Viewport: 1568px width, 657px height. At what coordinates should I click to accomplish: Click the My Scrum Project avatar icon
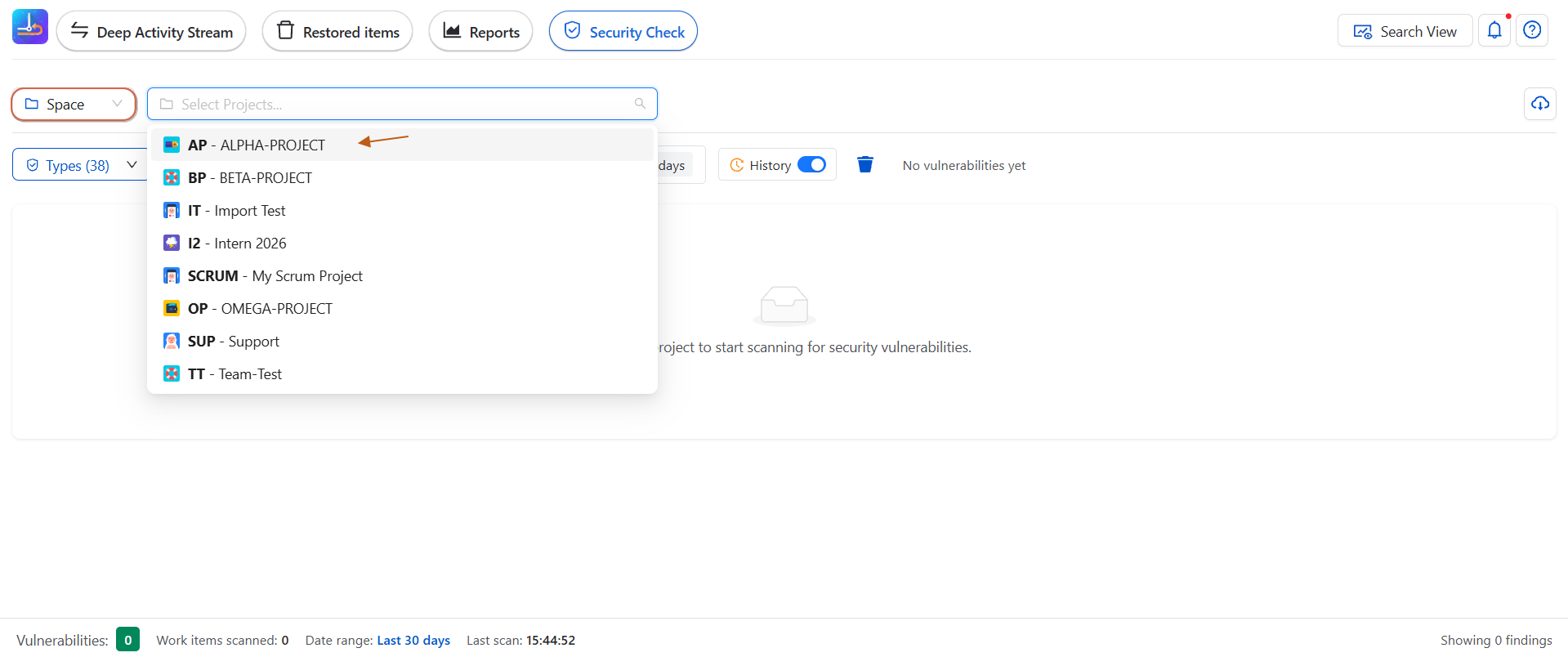[172, 275]
